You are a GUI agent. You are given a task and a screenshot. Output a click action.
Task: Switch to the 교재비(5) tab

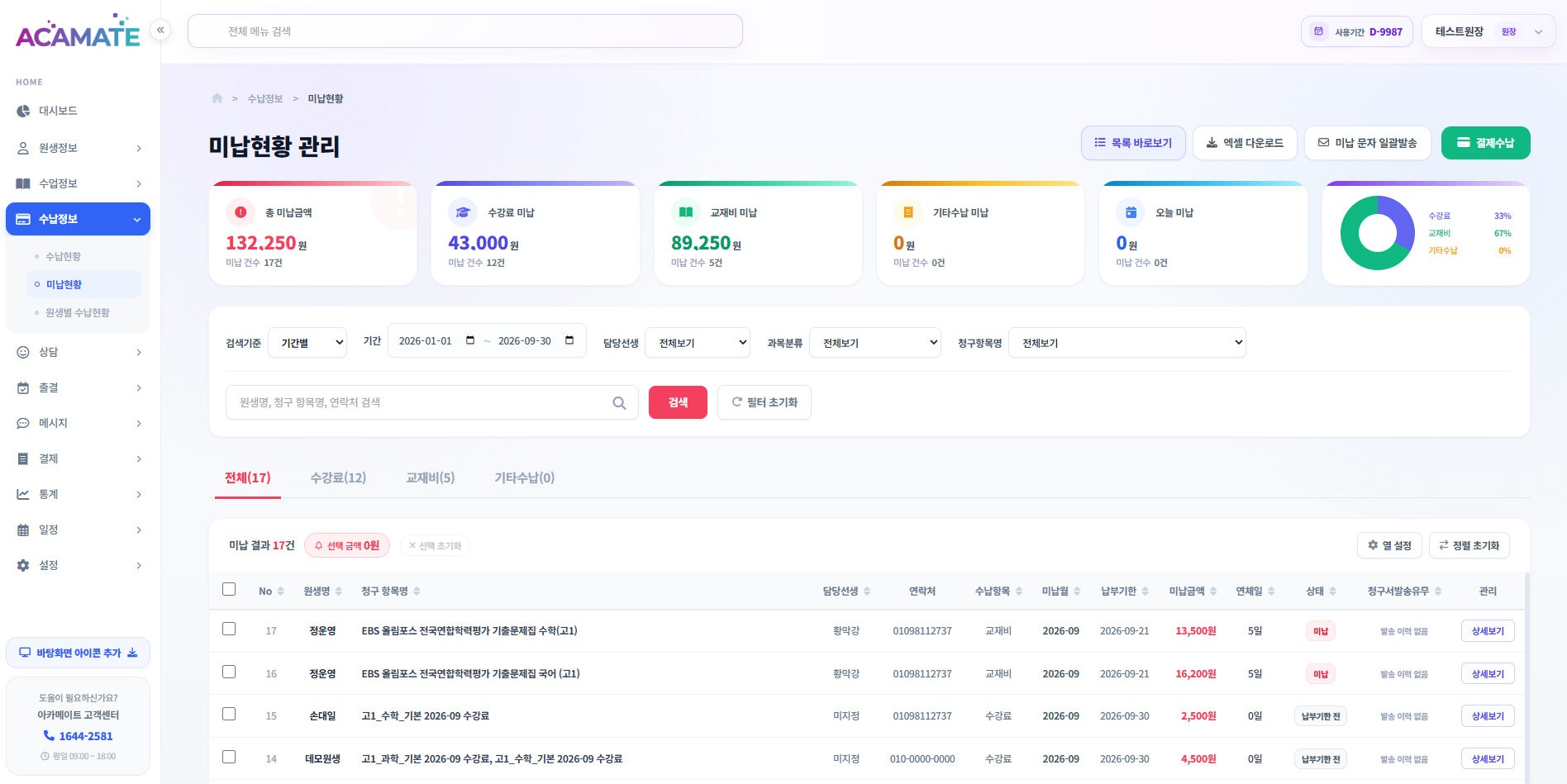click(431, 478)
